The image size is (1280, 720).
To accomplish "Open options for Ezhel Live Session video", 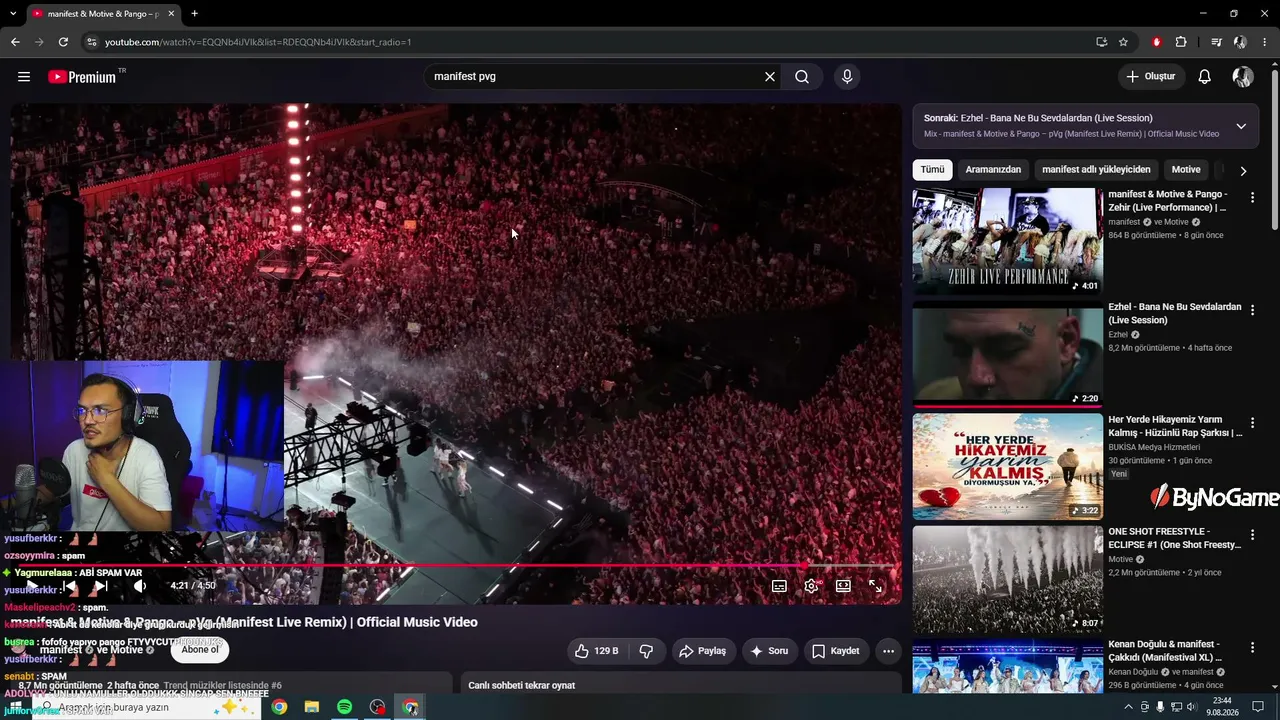I will point(1252,311).
